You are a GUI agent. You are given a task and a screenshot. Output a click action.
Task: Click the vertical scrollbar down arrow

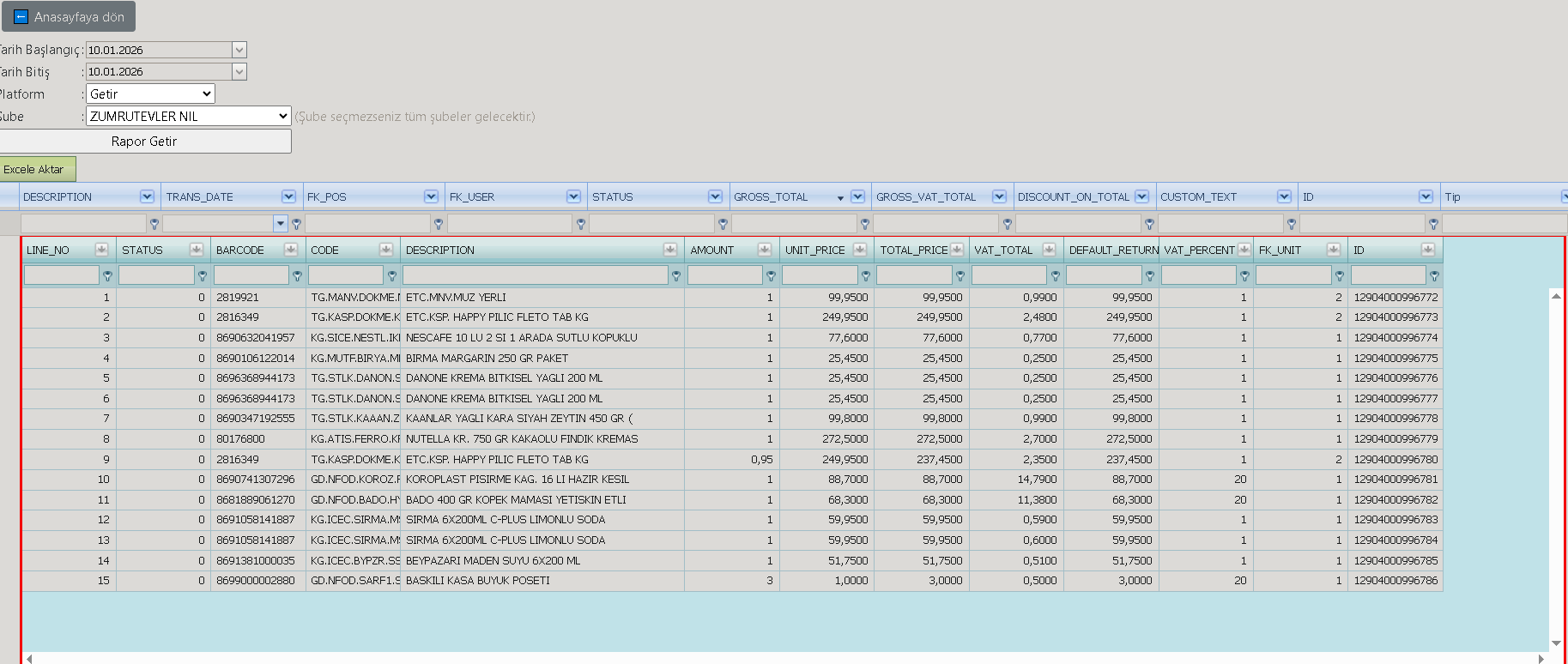click(x=1557, y=643)
